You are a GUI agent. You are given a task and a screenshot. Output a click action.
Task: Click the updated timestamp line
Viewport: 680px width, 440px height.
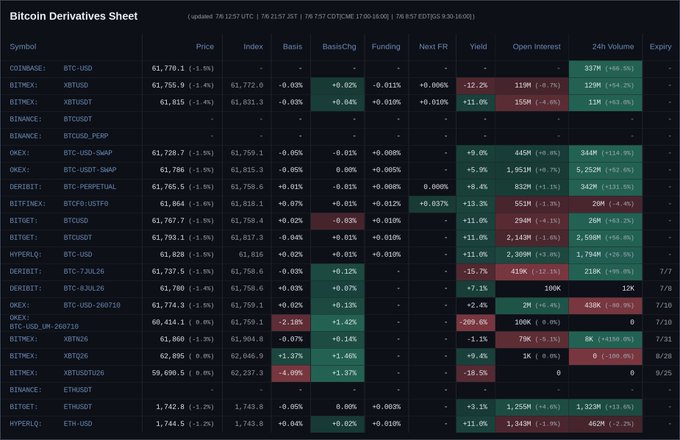click(331, 16)
